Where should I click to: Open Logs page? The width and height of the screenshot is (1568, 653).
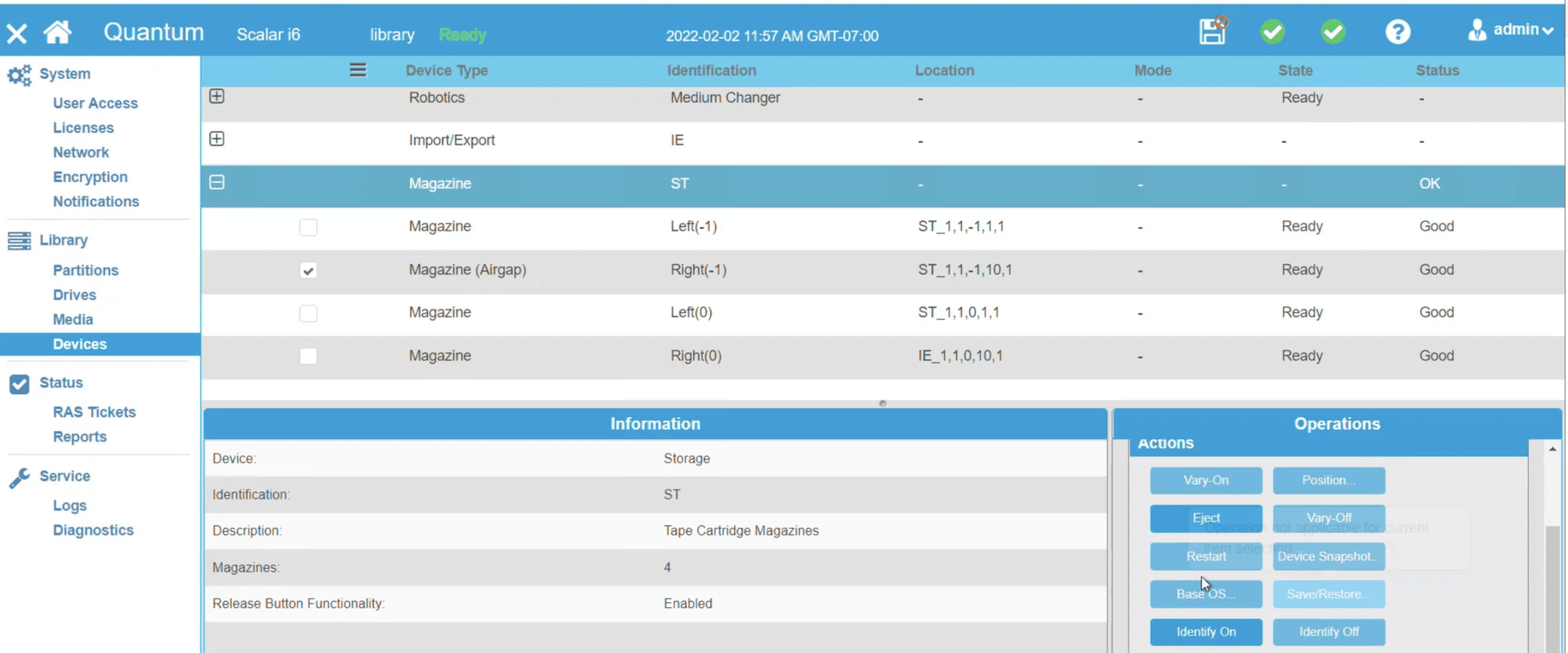70,506
